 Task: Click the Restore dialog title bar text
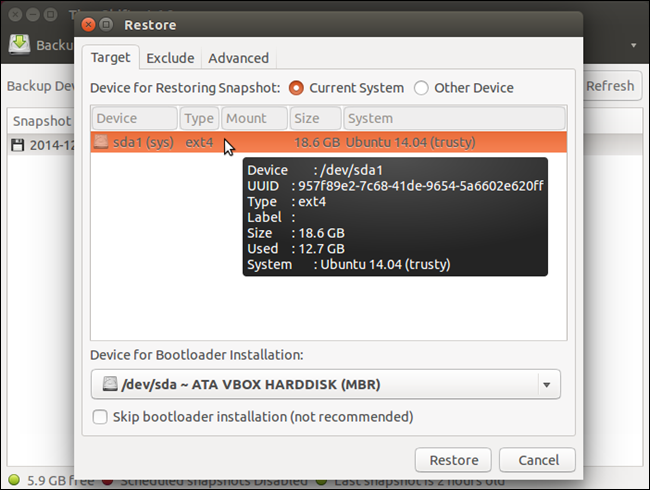coord(150,25)
